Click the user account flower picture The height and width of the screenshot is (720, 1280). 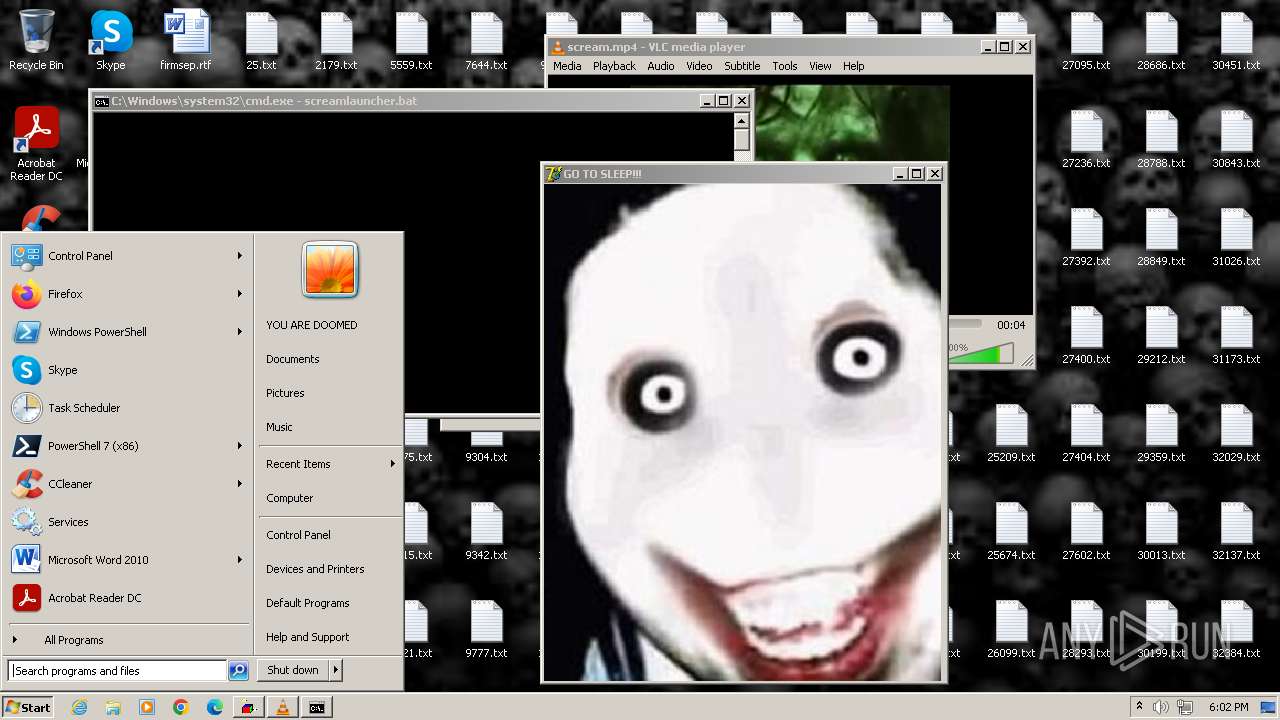point(330,270)
